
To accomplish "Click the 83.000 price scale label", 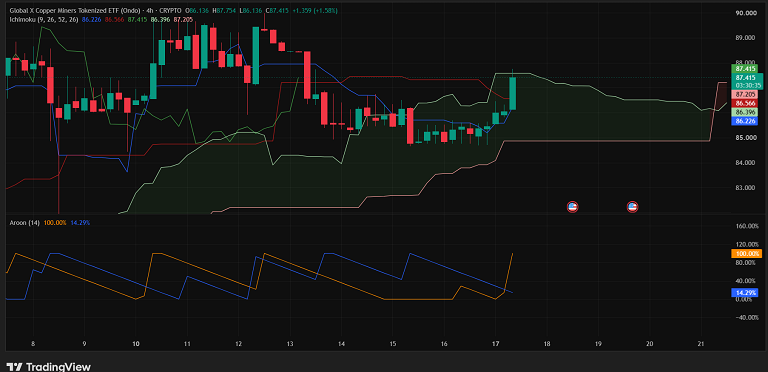I will (x=745, y=187).
